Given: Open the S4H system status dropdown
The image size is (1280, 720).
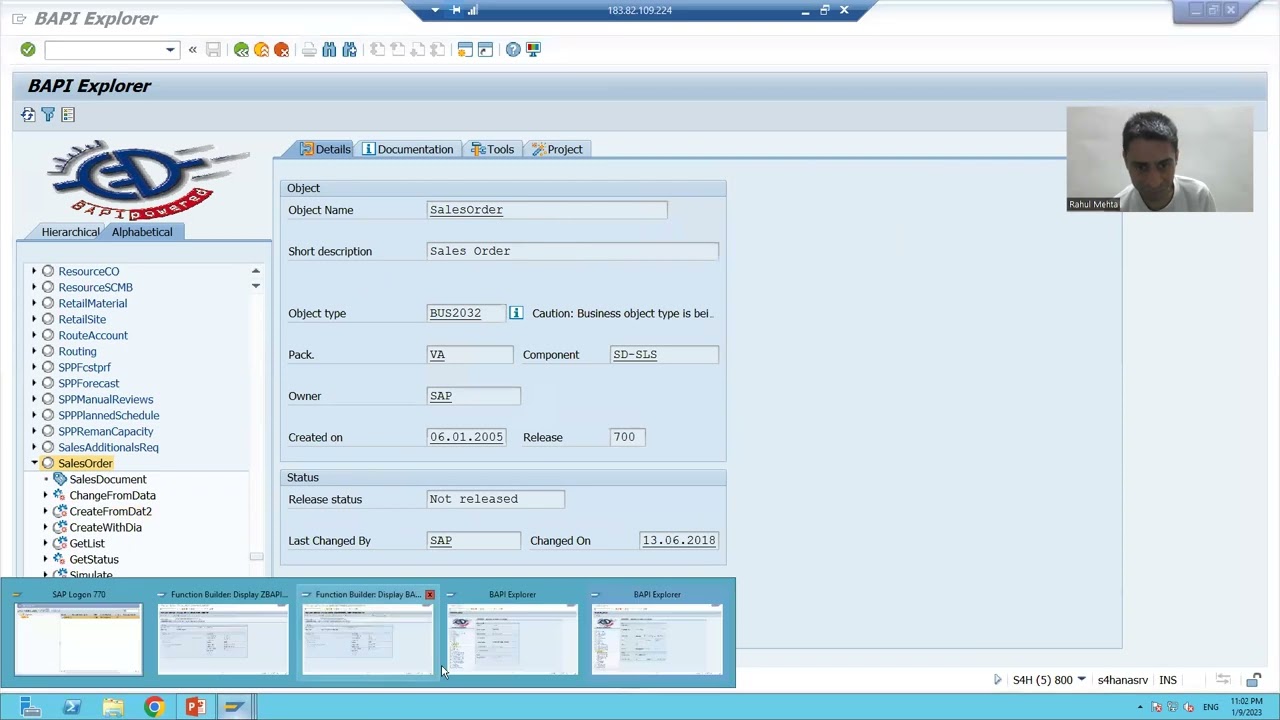Looking at the screenshot, I should 1081,680.
